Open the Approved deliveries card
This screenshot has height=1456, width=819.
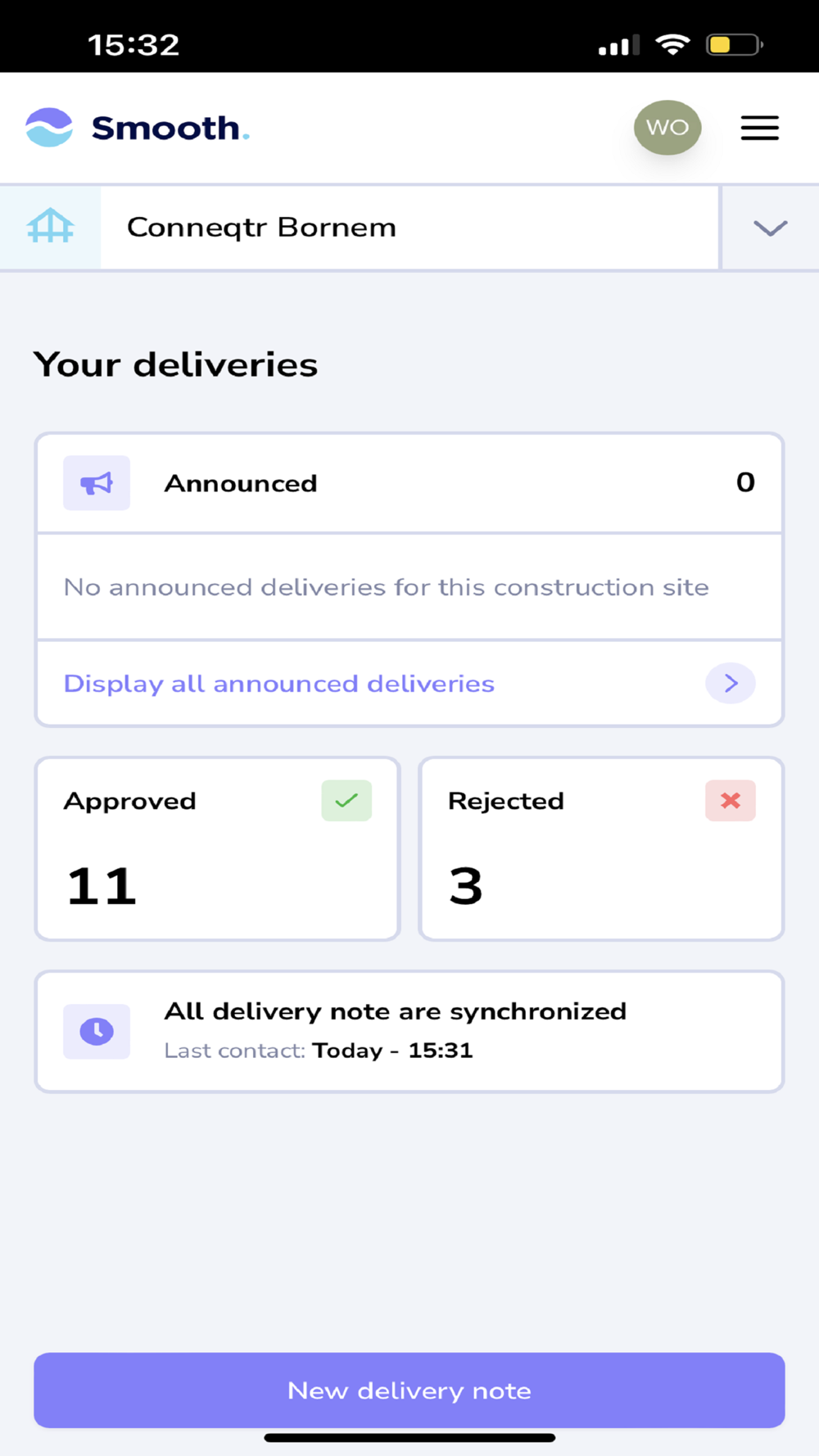click(217, 848)
